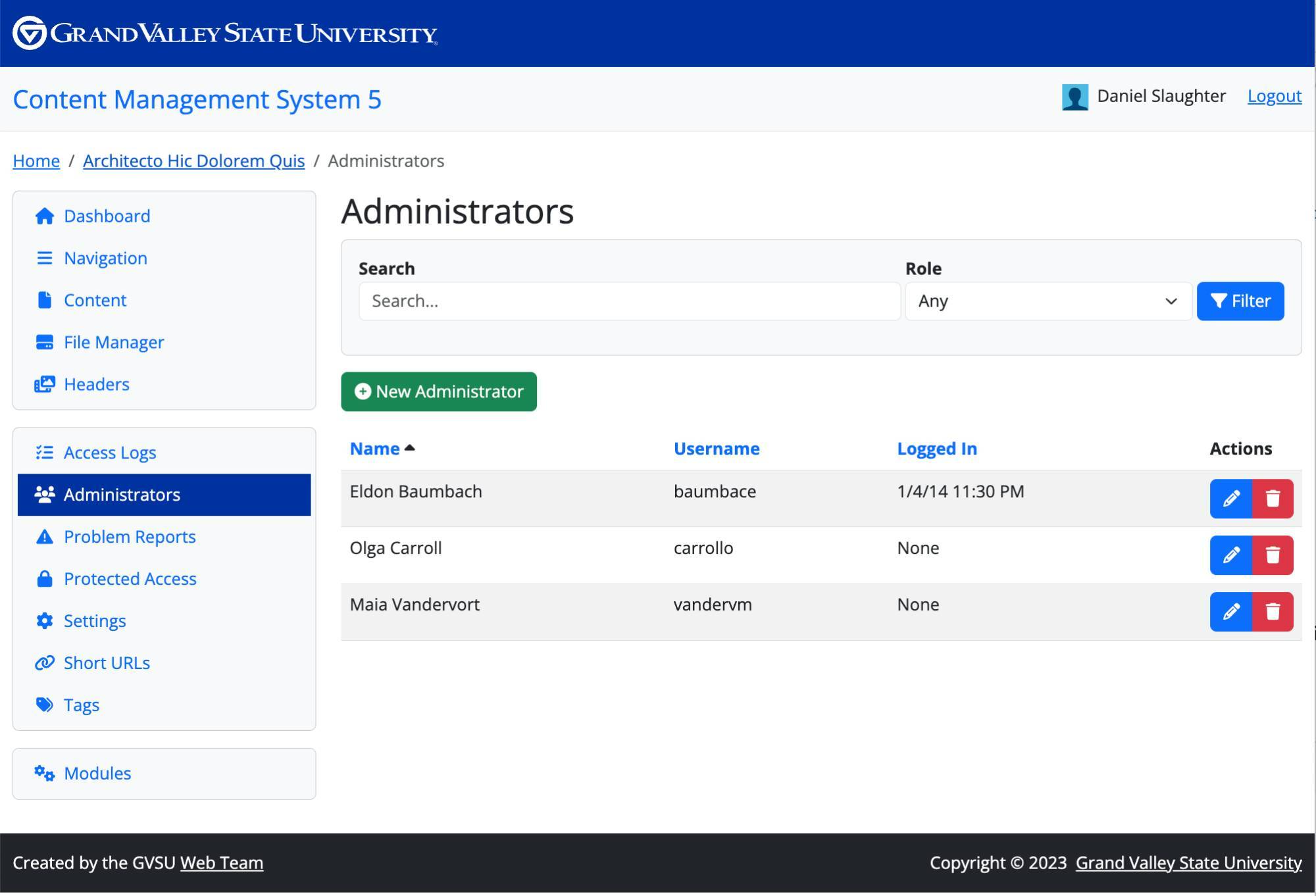Viewport: 1316px width, 896px height.
Task: Open the Architecto Hic Dolorem Quis breadcrumb link
Action: [193, 161]
